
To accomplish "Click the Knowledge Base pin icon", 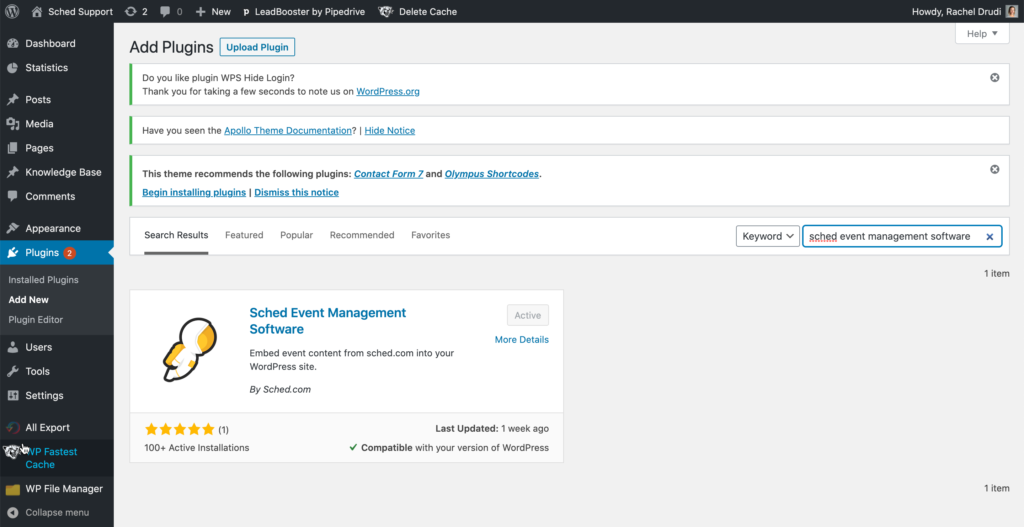I will pos(12,172).
